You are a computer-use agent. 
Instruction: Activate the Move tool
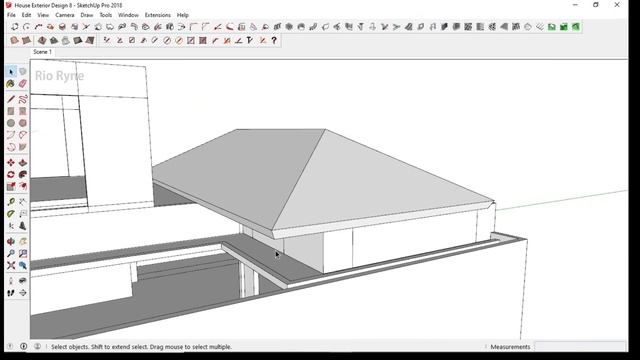(x=11, y=162)
